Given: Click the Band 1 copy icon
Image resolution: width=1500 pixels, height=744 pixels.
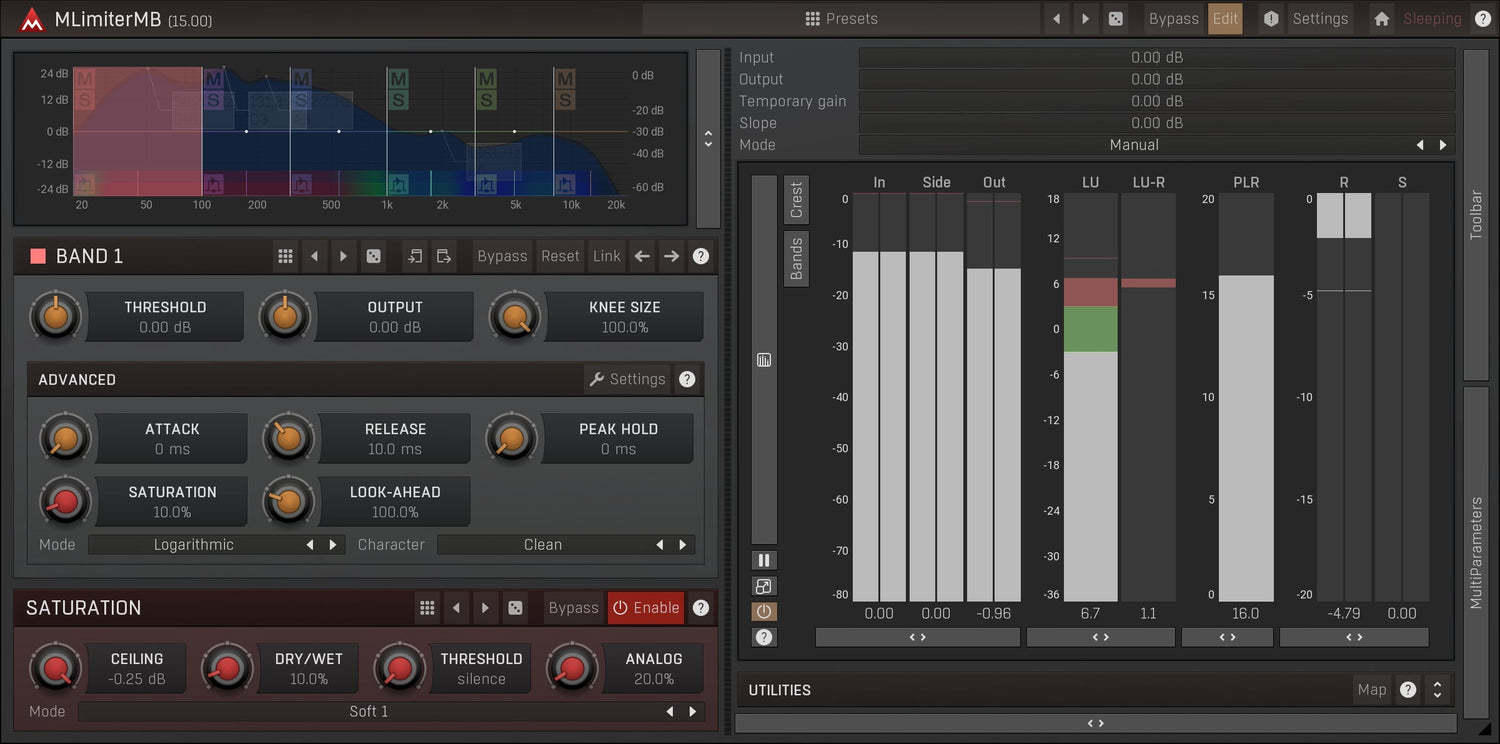Looking at the screenshot, I should [415, 256].
